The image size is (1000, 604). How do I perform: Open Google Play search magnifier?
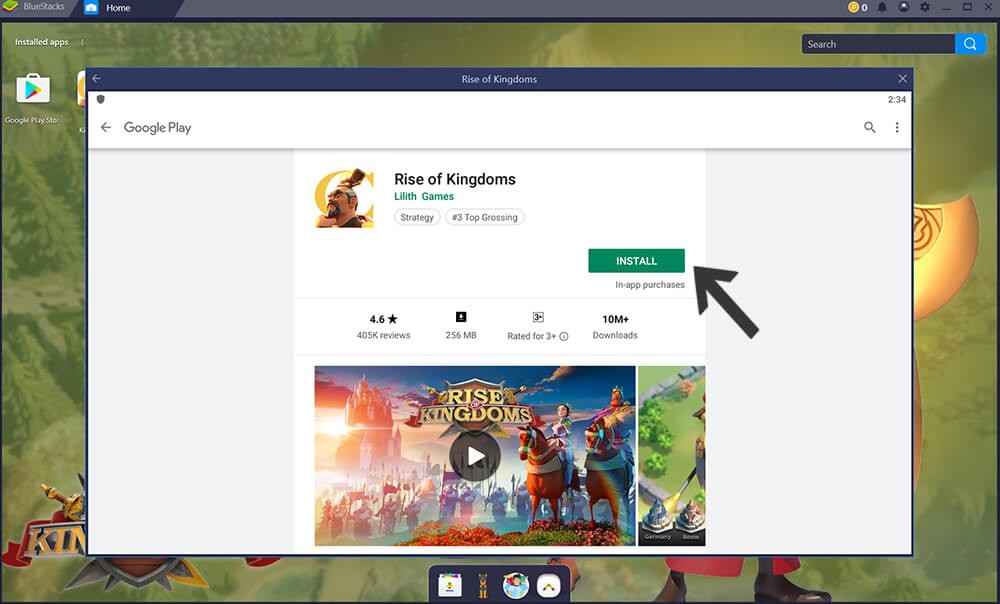pos(869,128)
